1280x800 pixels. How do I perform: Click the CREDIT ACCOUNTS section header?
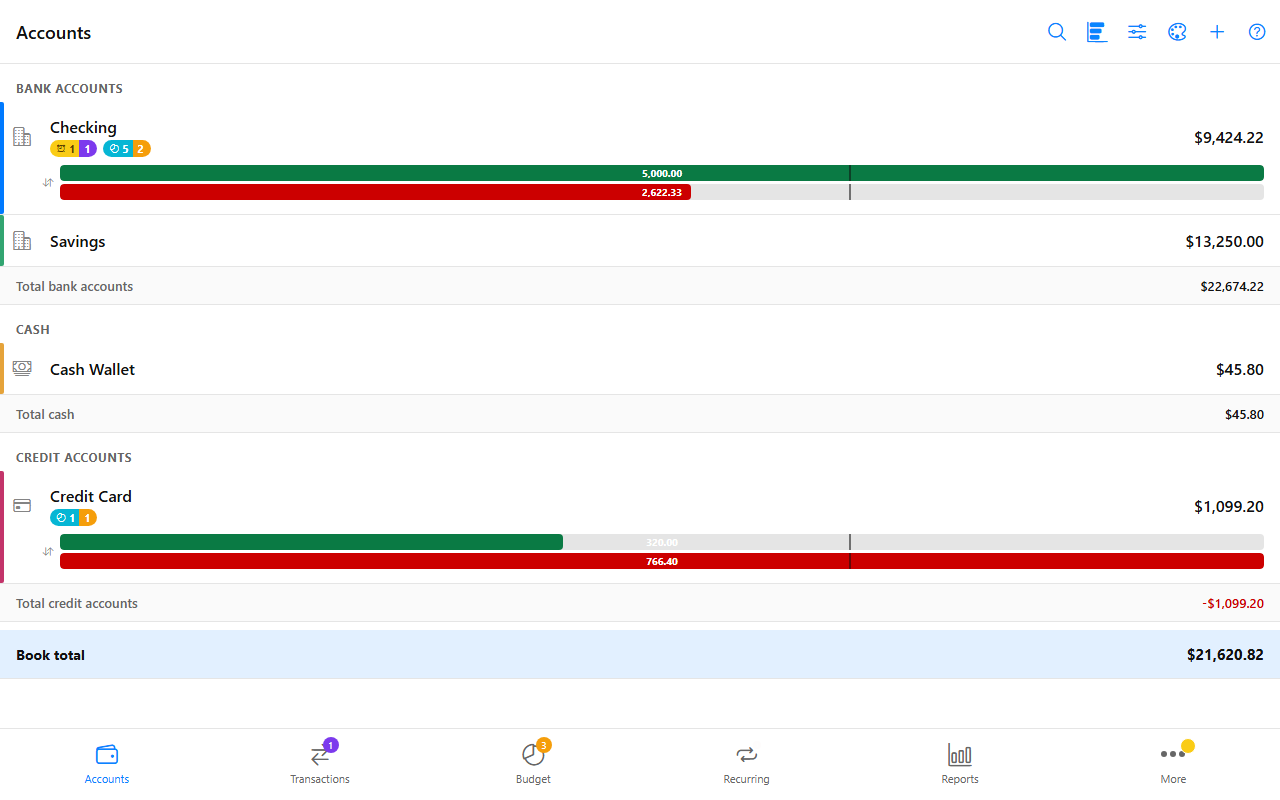point(74,457)
